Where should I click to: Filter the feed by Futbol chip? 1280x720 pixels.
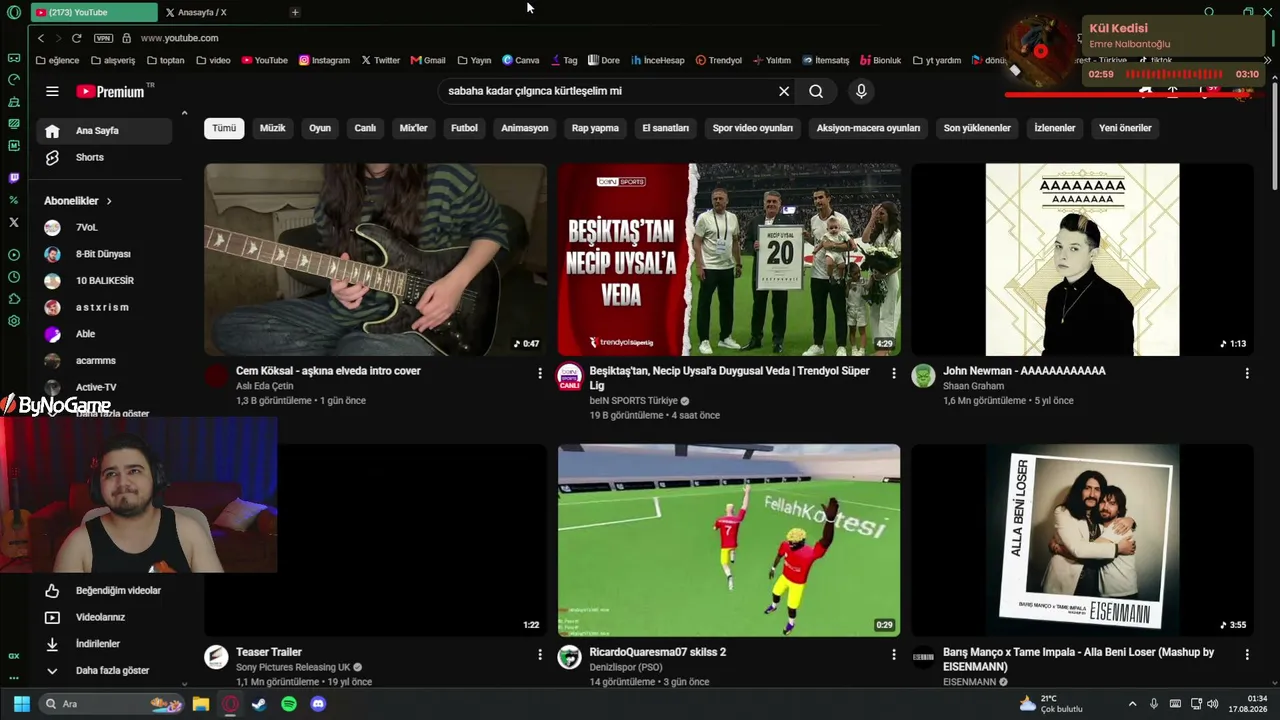464,128
